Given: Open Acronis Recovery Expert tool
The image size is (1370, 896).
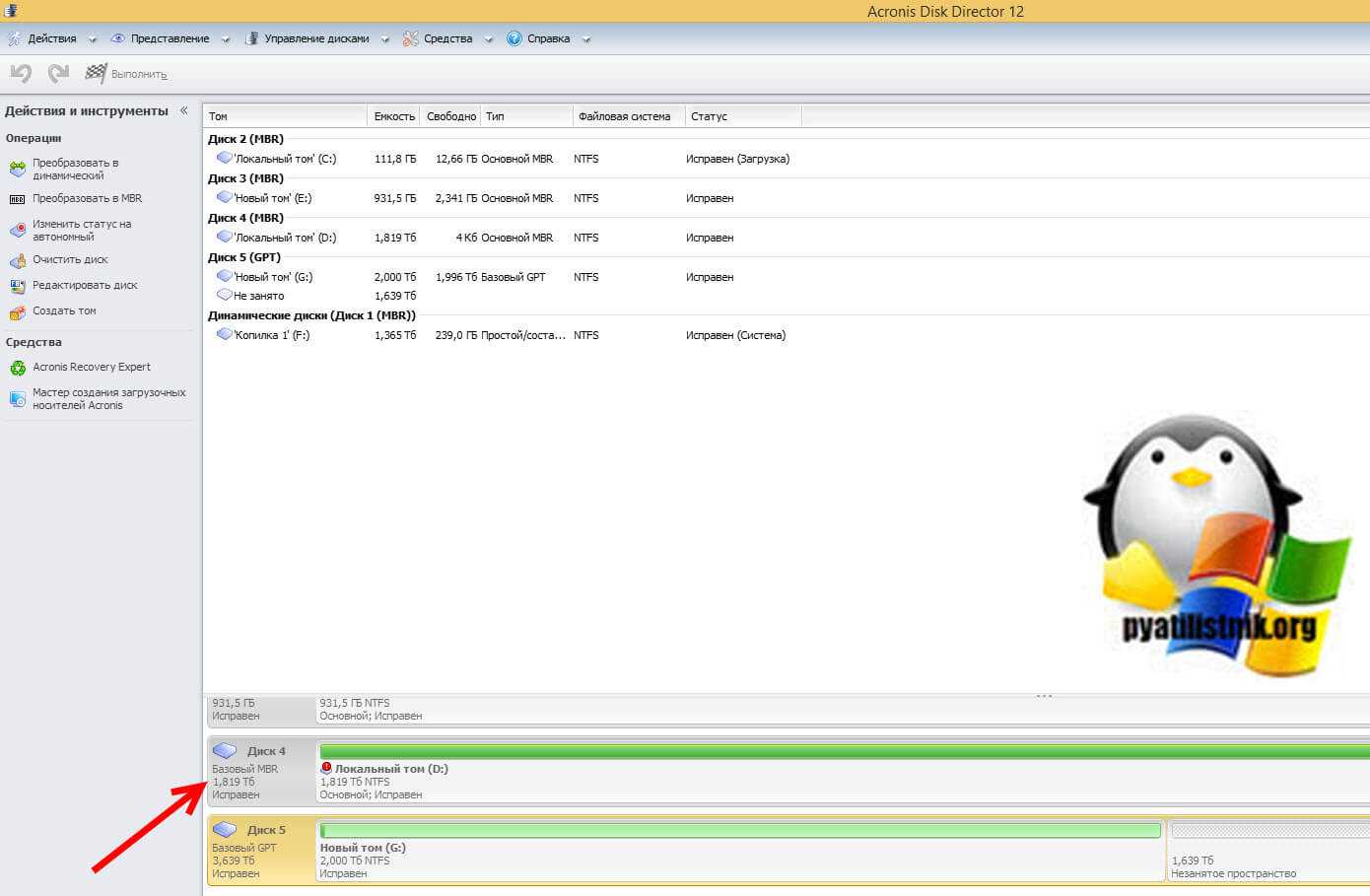Looking at the screenshot, I should click(x=91, y=367).
